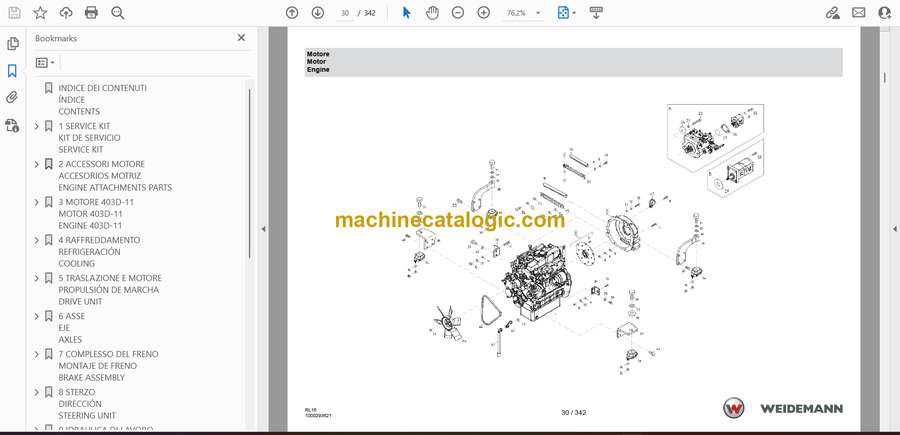The width and height of the screenshot is (900, 435).
Task: Open INDICE DEI CONTENUTI bookmark
Action: (x=102, y=100)
